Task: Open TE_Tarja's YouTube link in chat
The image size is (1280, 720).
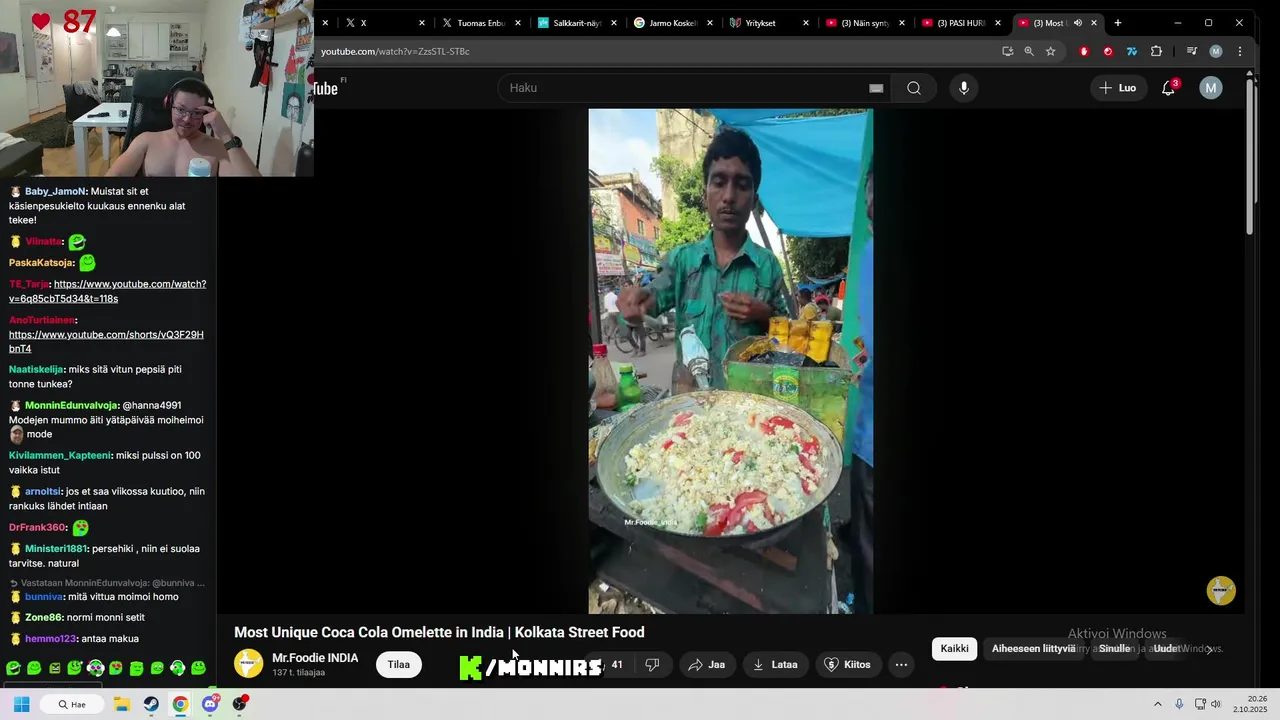Action: (108, 291)
